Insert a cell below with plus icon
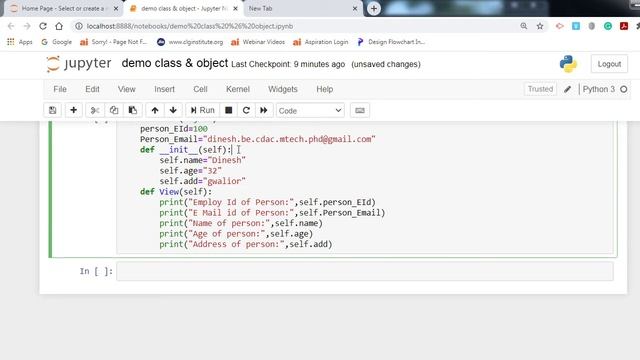Image resolution: width=640 pixels, height=360 pixels. point(73,110)
